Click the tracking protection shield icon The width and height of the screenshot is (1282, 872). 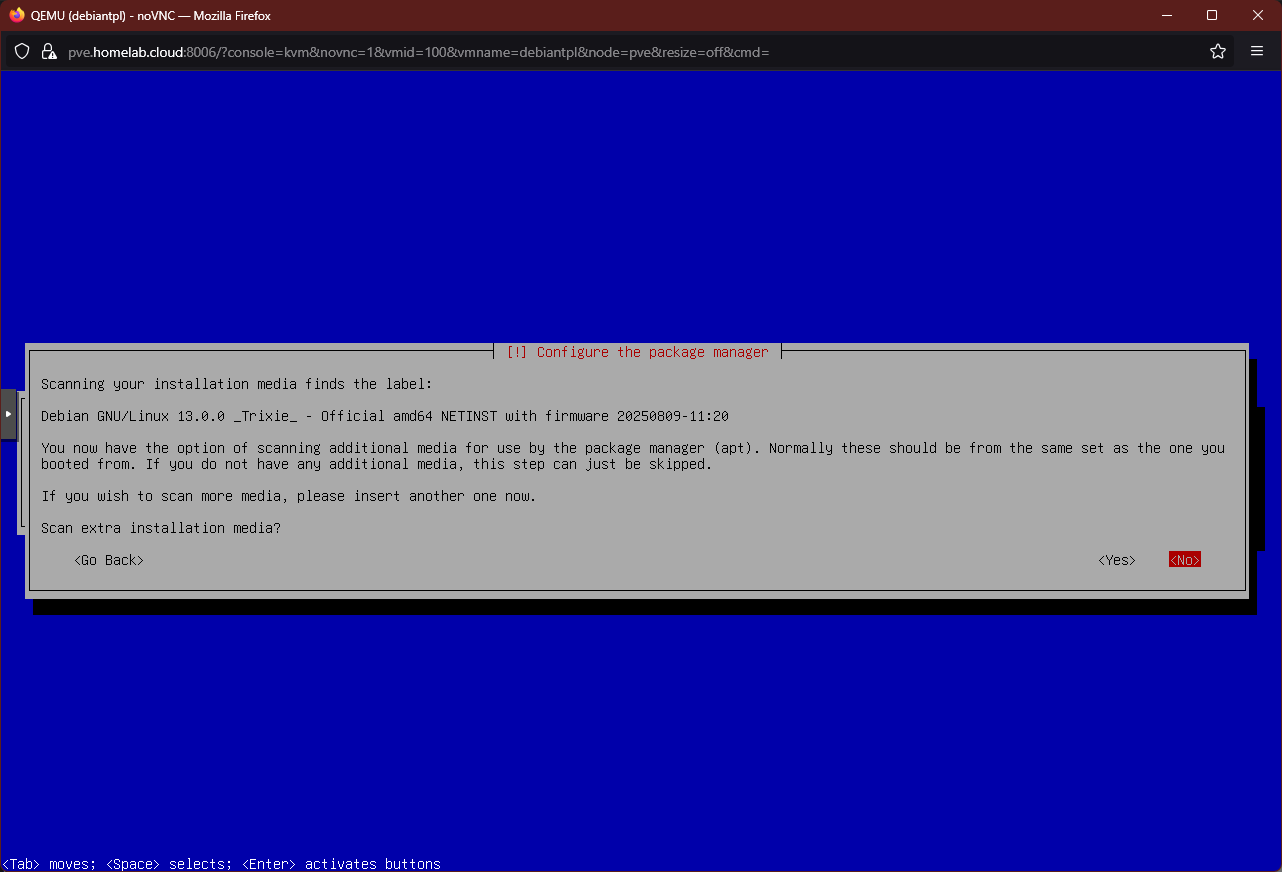pyautogui.click(x=21, y=51)
